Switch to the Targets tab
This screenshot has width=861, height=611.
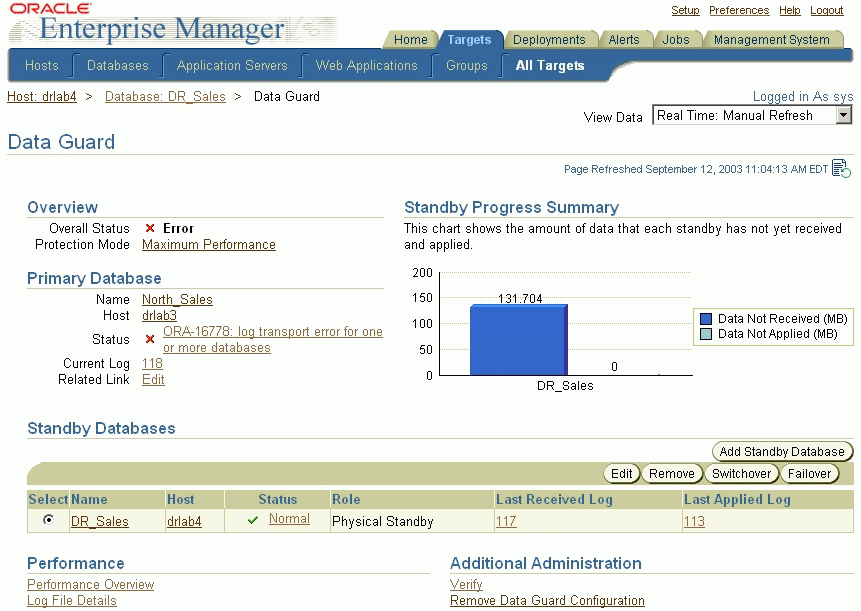click(469, 40)
